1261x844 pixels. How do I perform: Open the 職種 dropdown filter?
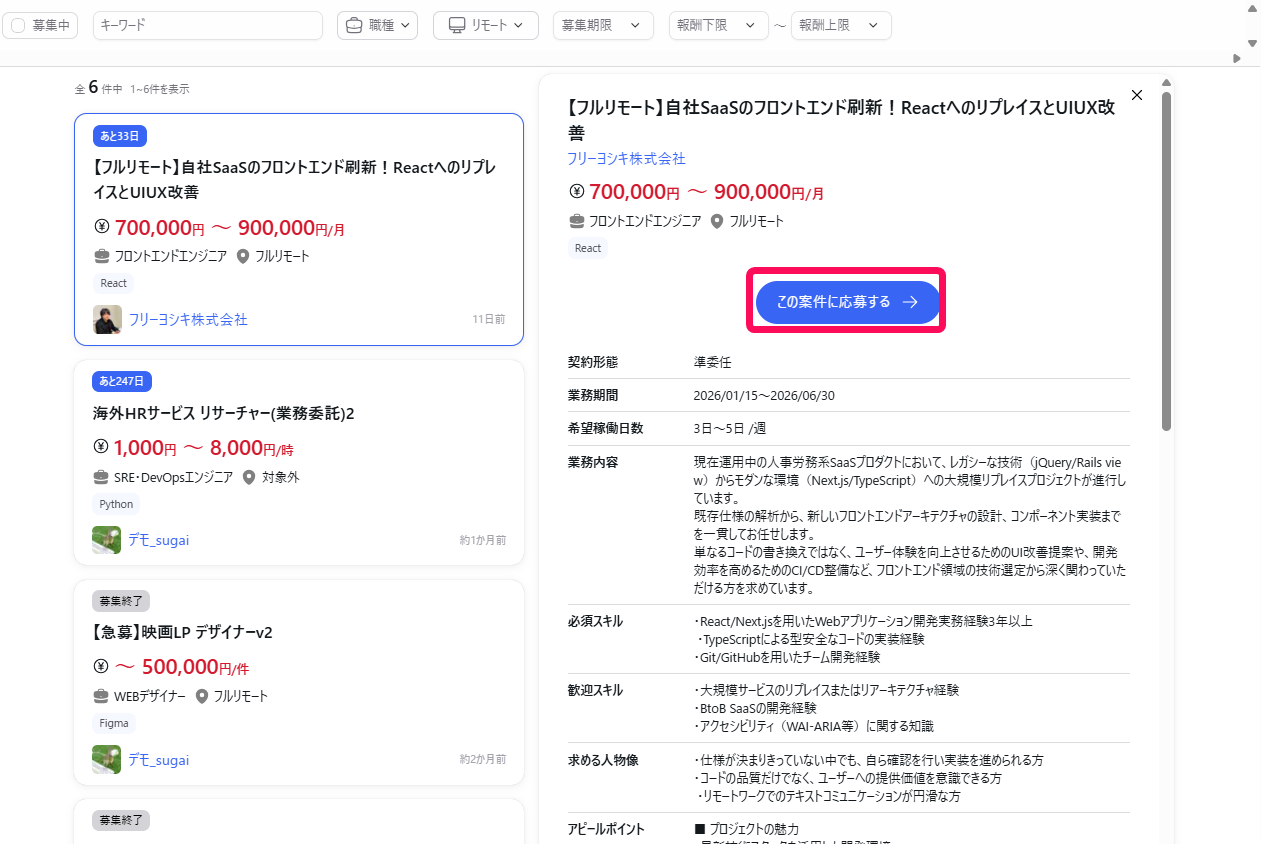pos(378,26)
